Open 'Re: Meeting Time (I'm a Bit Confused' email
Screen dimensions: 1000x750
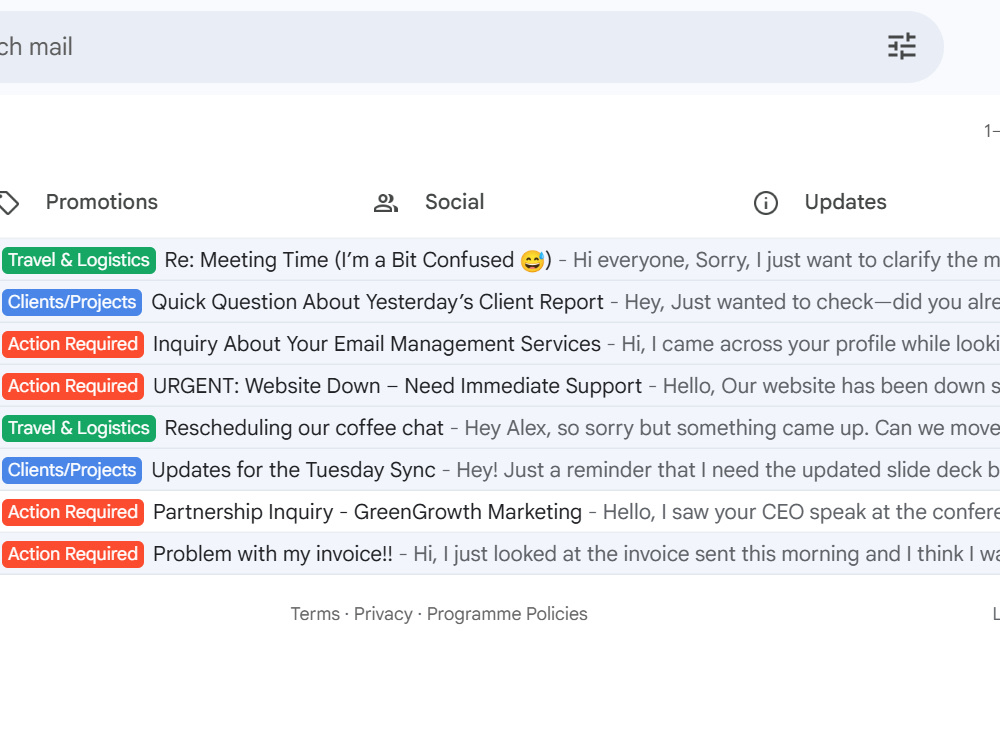pyautogui.click(x=358, y=260)
